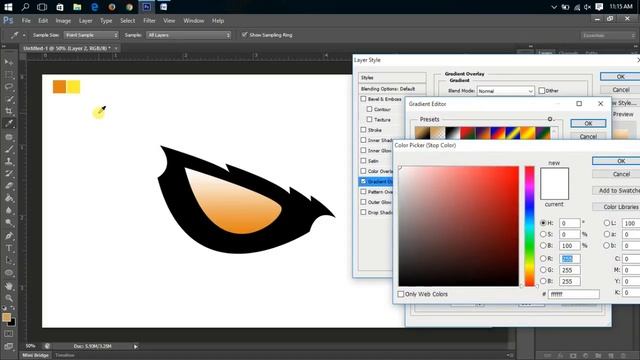Select the Path Selection tool
The image size is (640, 360).
point(9,260)
